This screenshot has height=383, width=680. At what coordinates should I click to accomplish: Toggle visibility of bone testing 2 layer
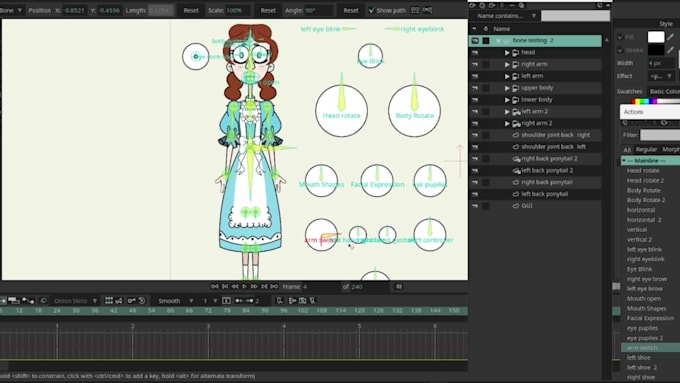(x=475, y=40)
